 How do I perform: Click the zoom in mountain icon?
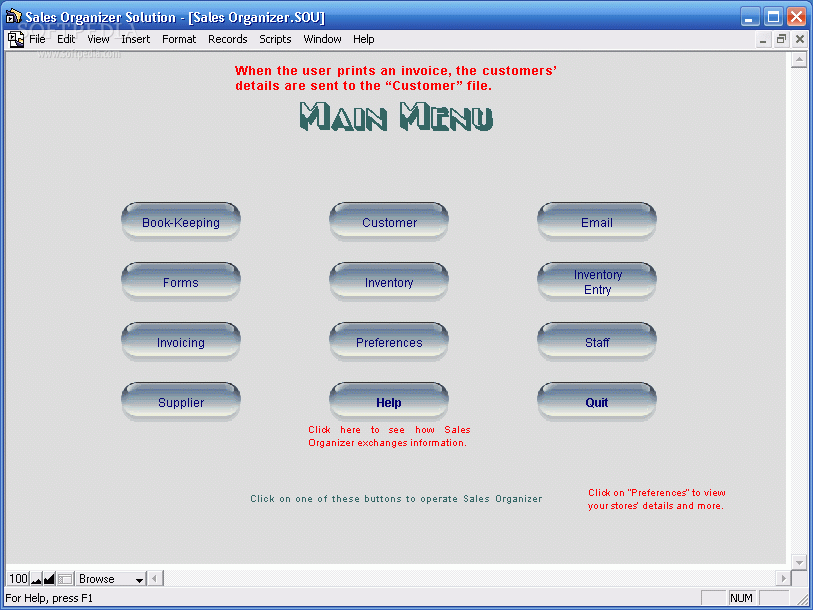tap(49, 578)
